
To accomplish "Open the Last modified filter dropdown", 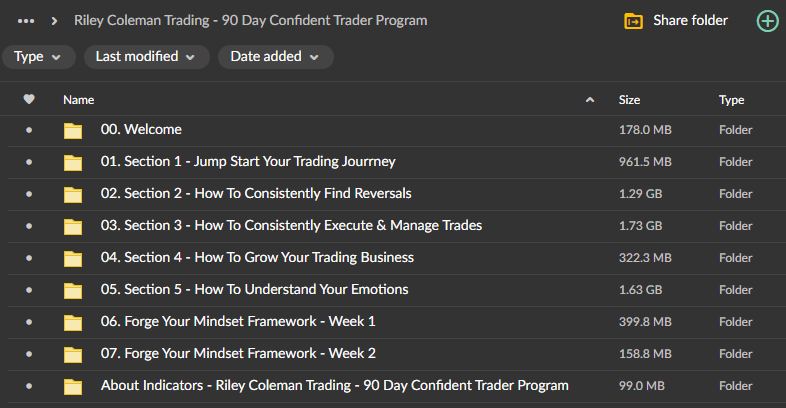I will [145, 57].
